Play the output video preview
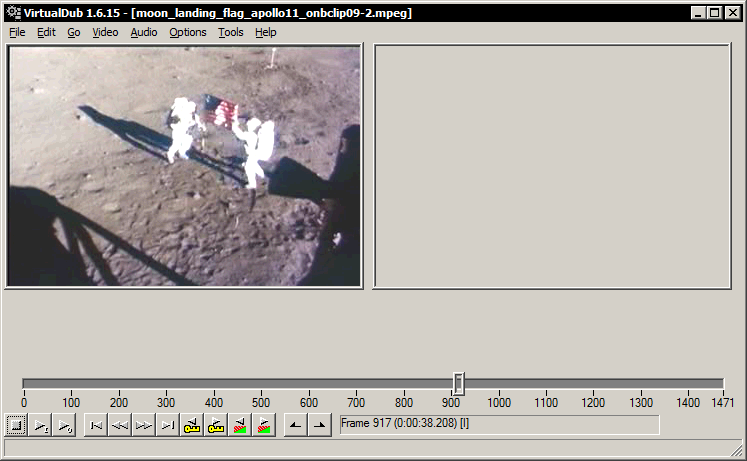747x461 pixels. click(64, 425)
